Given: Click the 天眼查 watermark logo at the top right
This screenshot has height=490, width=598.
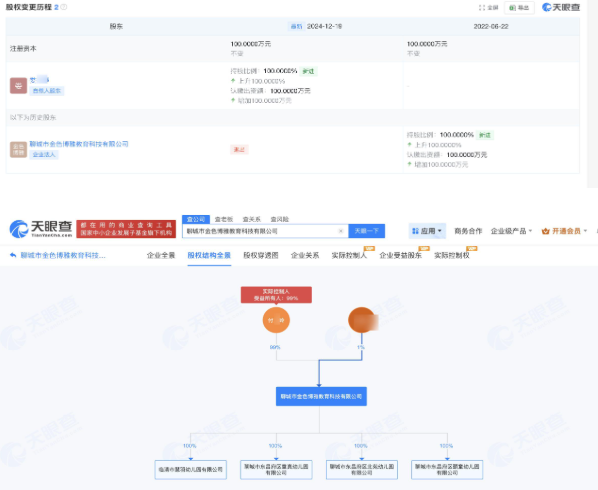Looking at the screenshot, I should click(x=561, y=7).
